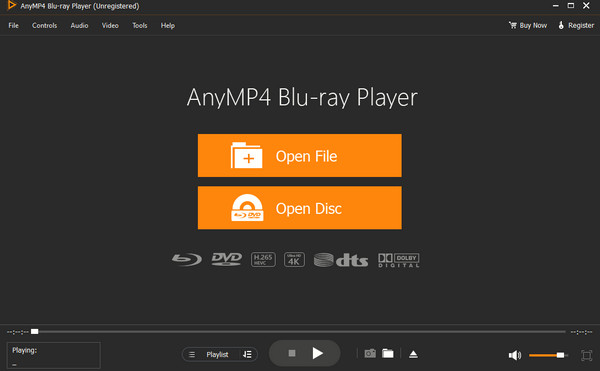Click the large Open Disc button
Screen dimensions: 600x371
coord(300,208)
